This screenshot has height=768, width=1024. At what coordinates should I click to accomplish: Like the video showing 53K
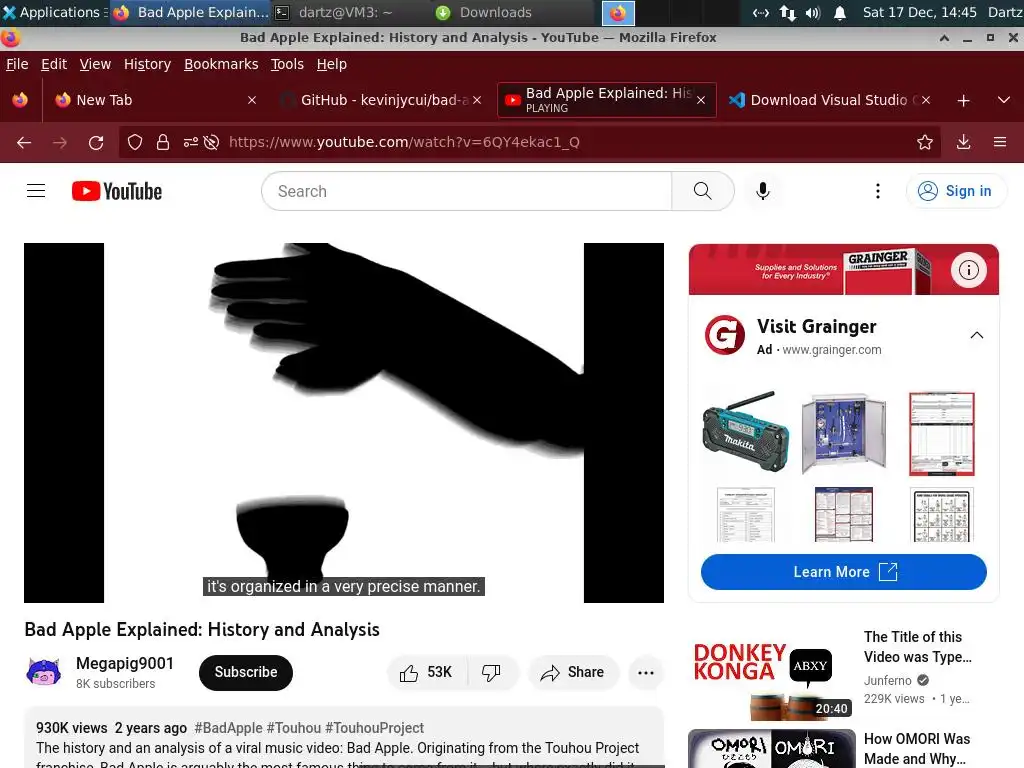(426, 672)
